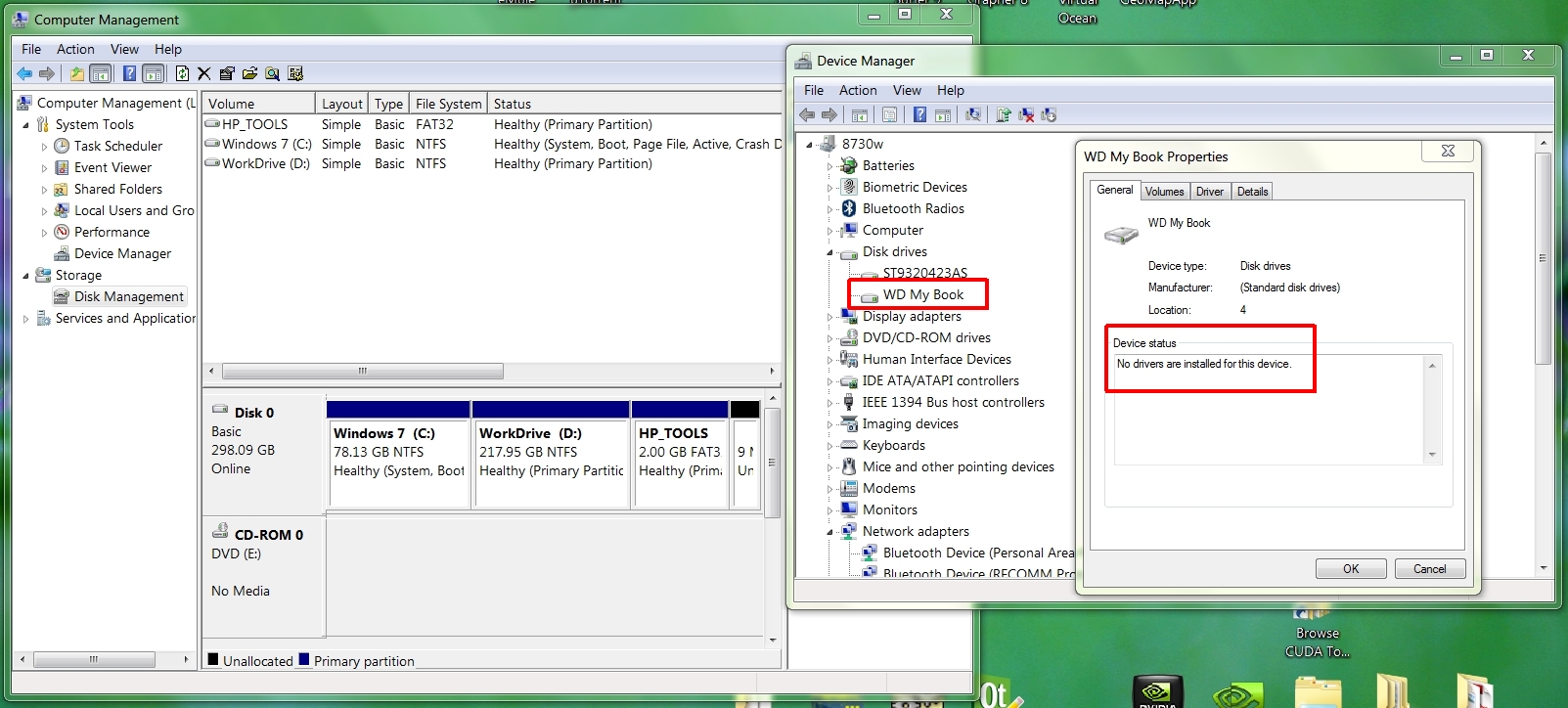The height and width of the screenshot is (708, 1568).
Task: Open View menu in Device Manager
Action: (x=907, y=90)
